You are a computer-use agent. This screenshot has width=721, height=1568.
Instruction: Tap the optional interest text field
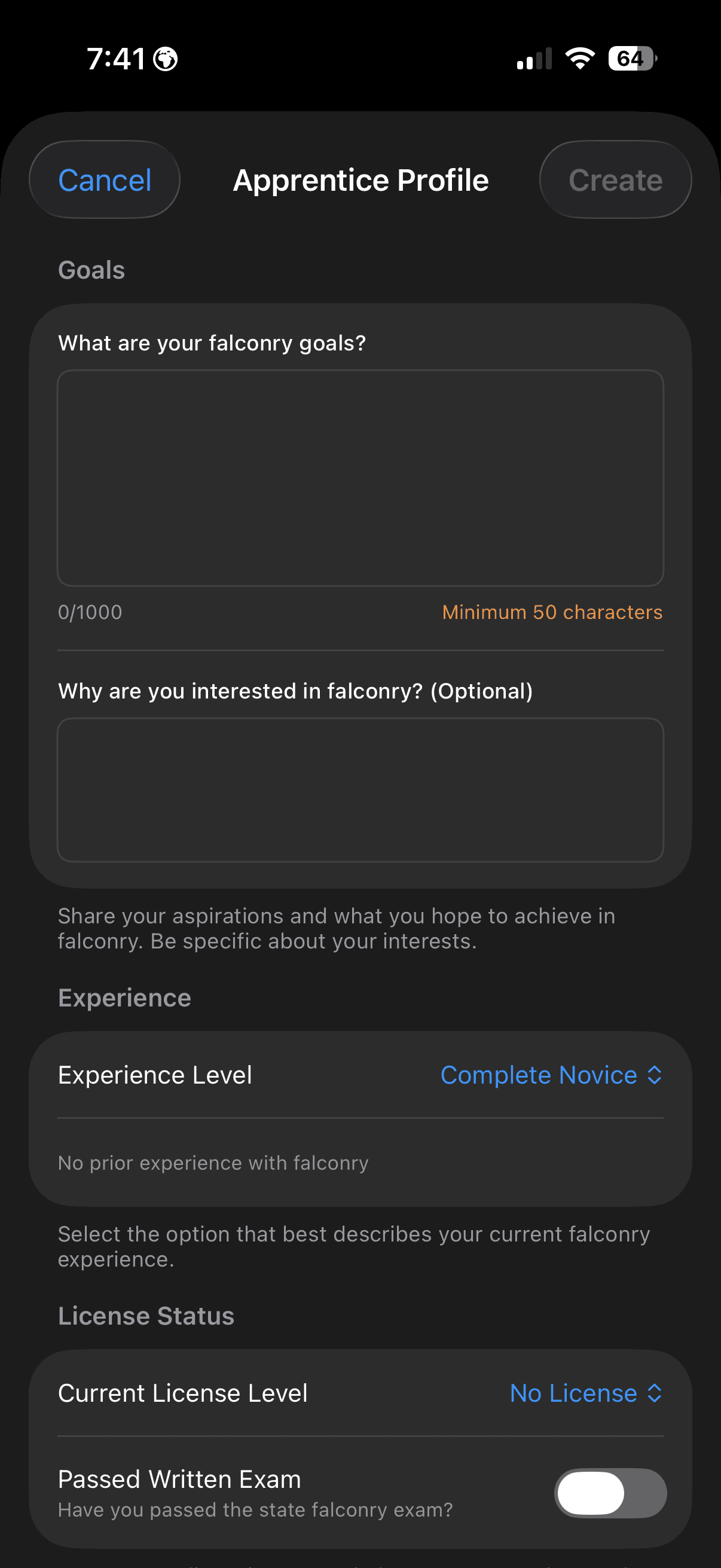pos(360,789)
